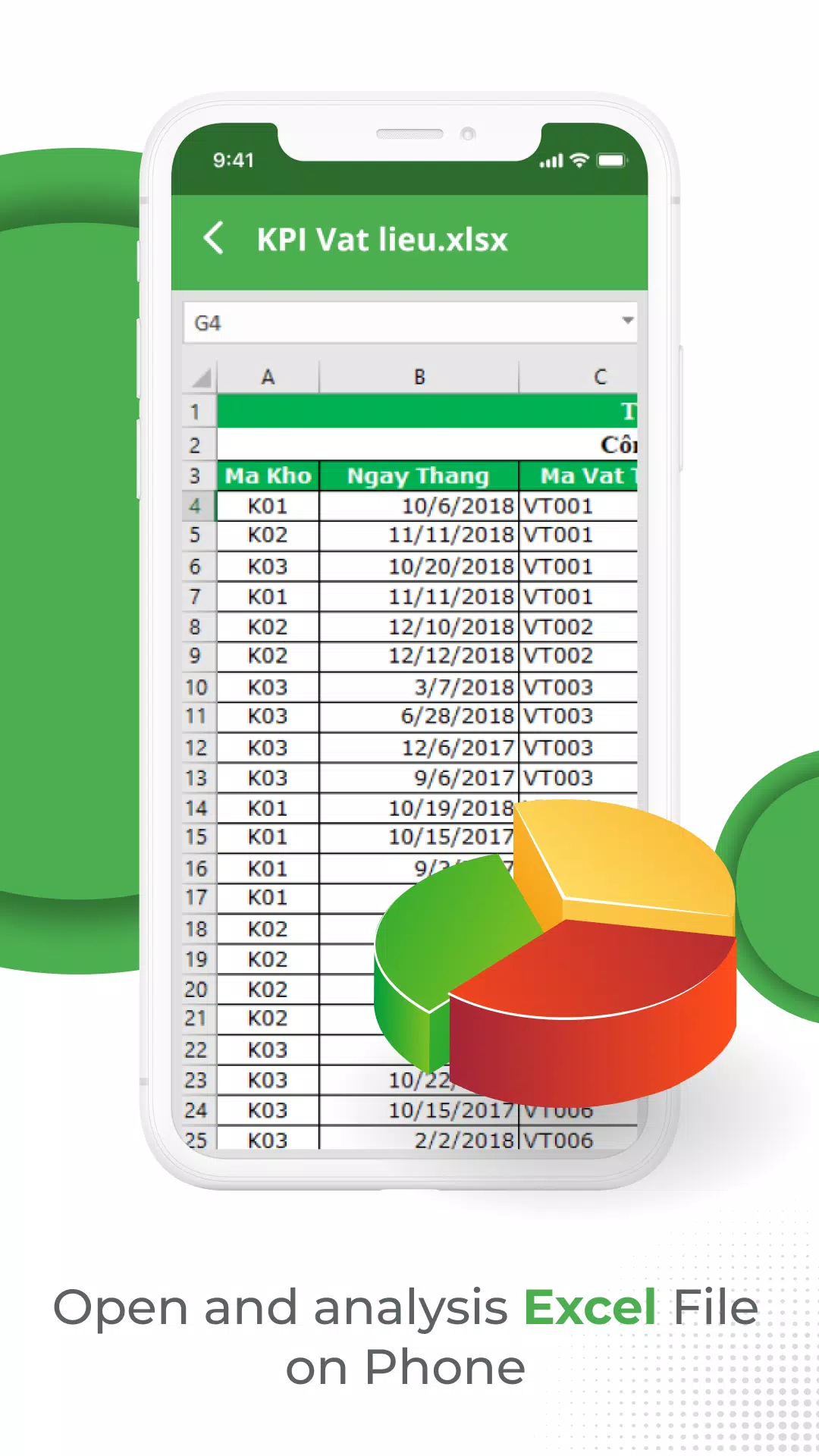Click date cell 10/19/2018

pos(419,808)
